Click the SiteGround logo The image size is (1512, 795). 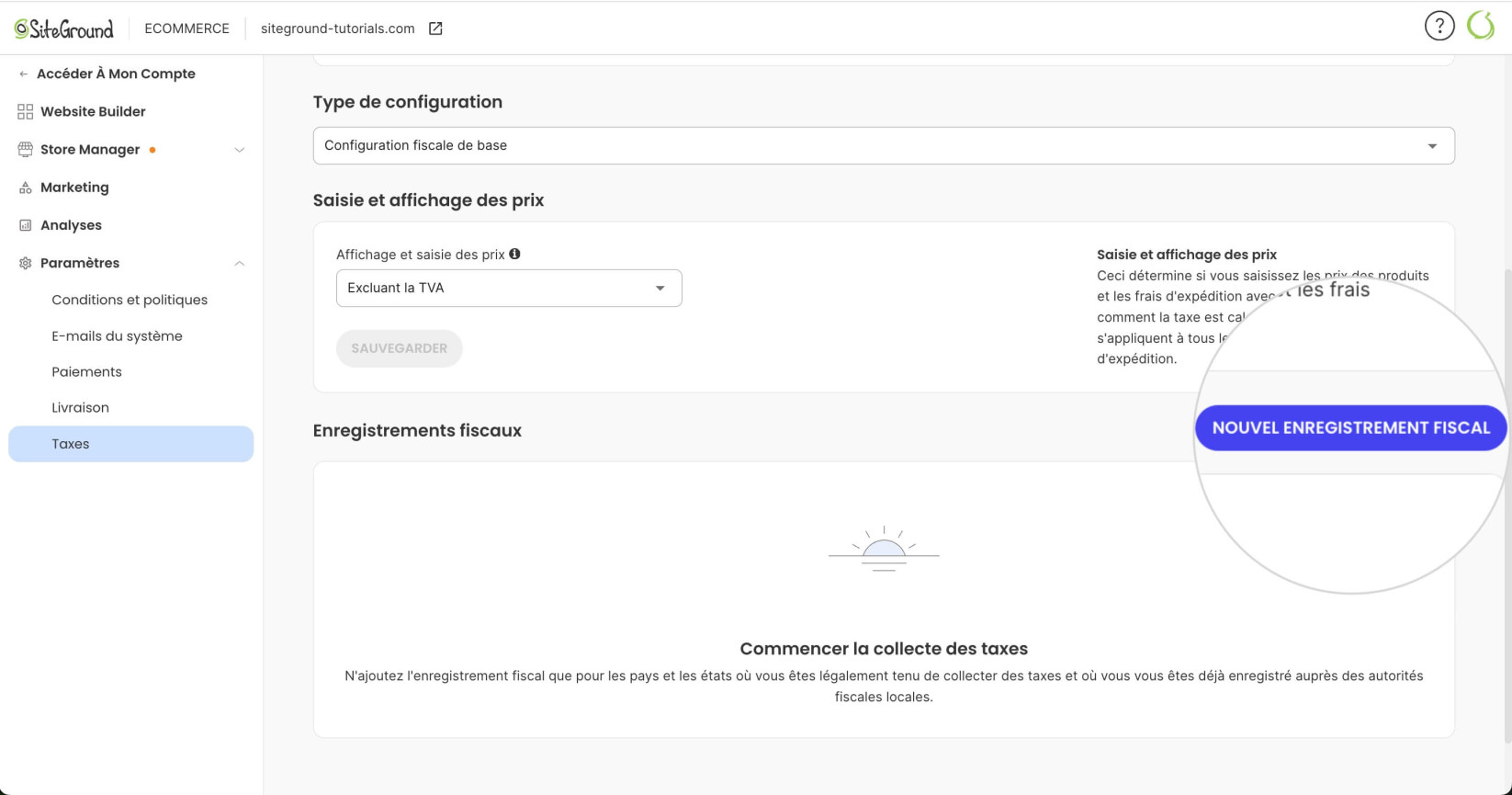(x=63, y=28)
